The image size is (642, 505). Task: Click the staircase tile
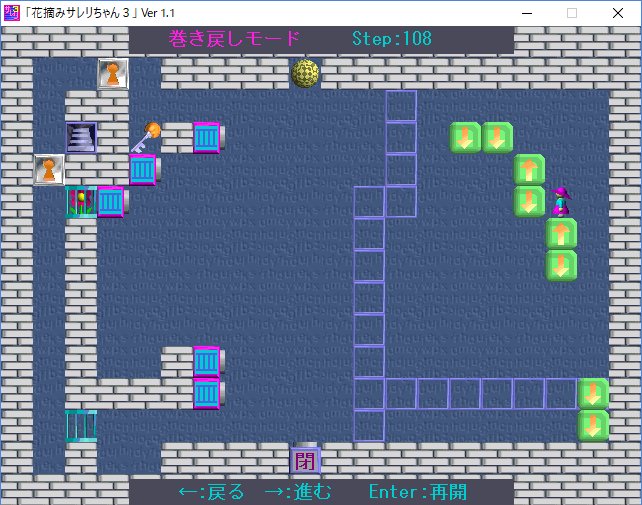click(81, 137)
